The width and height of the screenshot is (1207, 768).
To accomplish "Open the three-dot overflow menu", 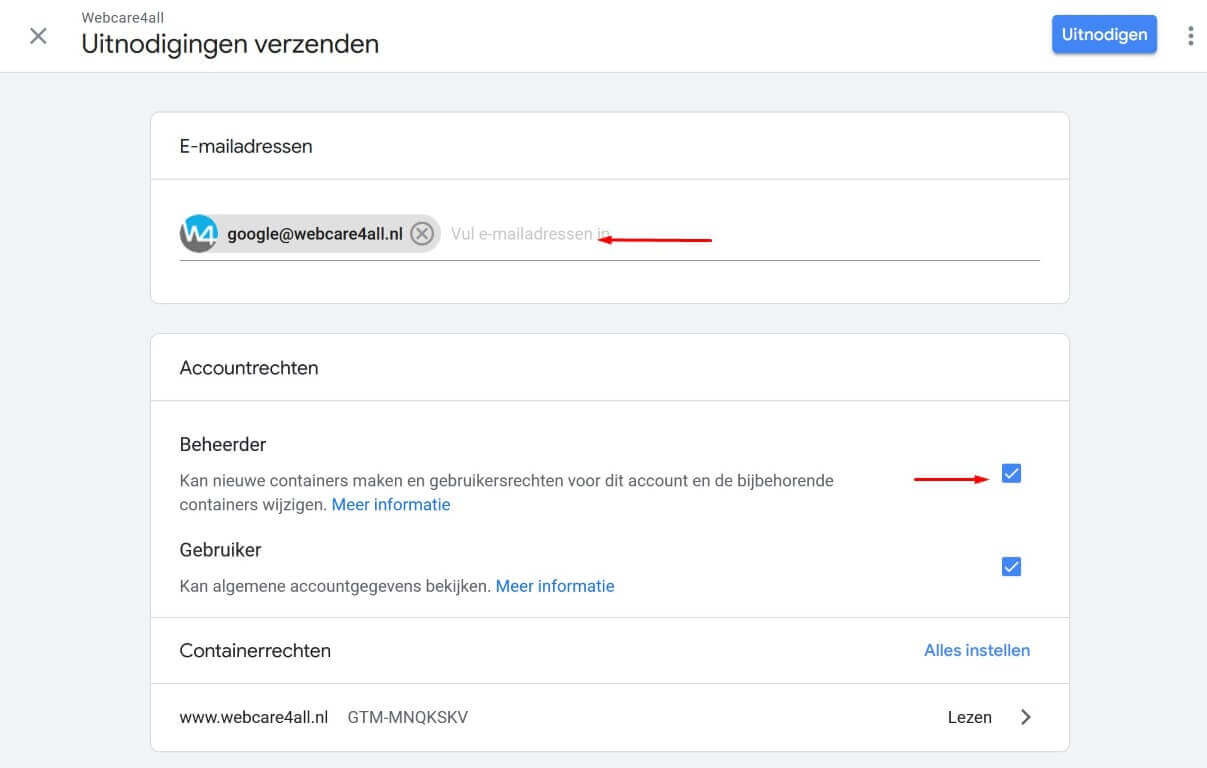I will (1190, 35).
